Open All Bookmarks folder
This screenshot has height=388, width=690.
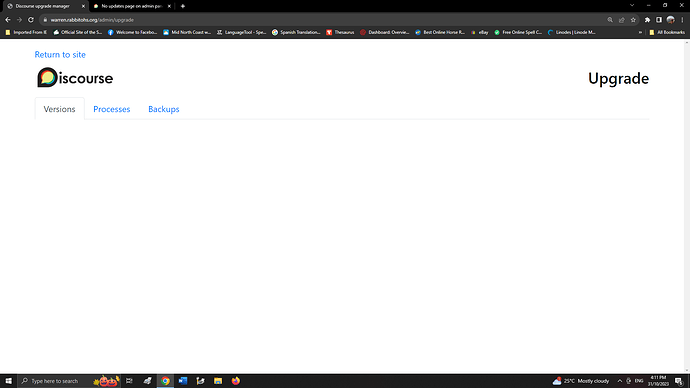pos(667,32)
